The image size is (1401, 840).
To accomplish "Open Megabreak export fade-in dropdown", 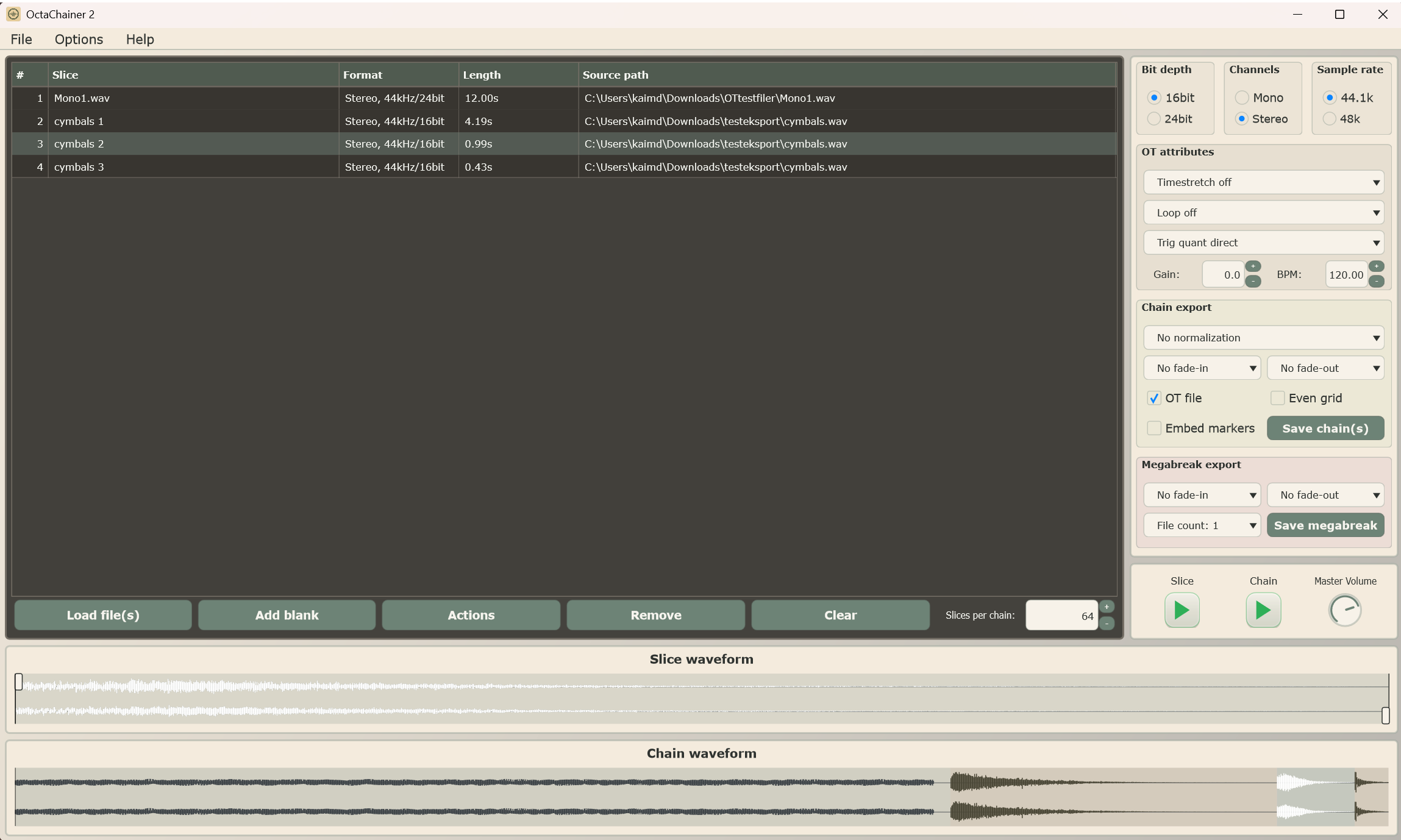I will 1202,495.
